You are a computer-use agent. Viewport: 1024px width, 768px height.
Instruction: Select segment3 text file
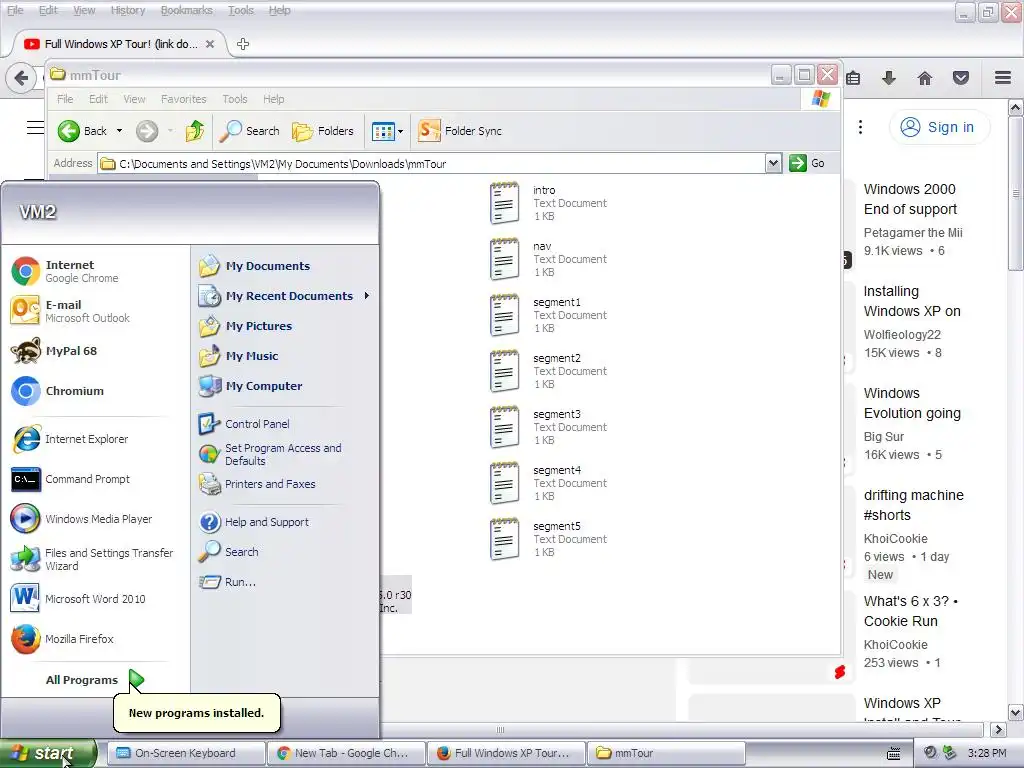(549, 427)
